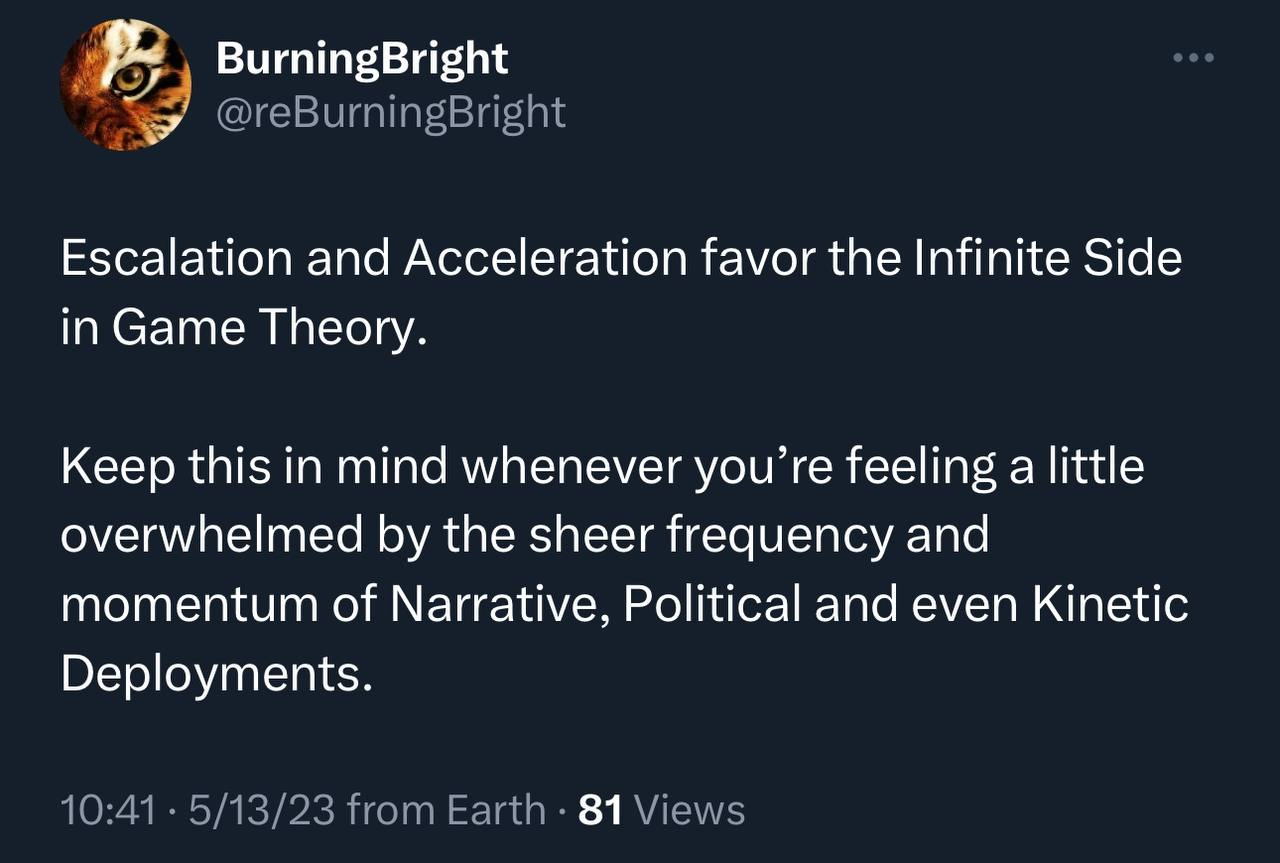Click the word "momentum" in the tweet
Screen dimensions: 1280x863
(x=188, y=606)
